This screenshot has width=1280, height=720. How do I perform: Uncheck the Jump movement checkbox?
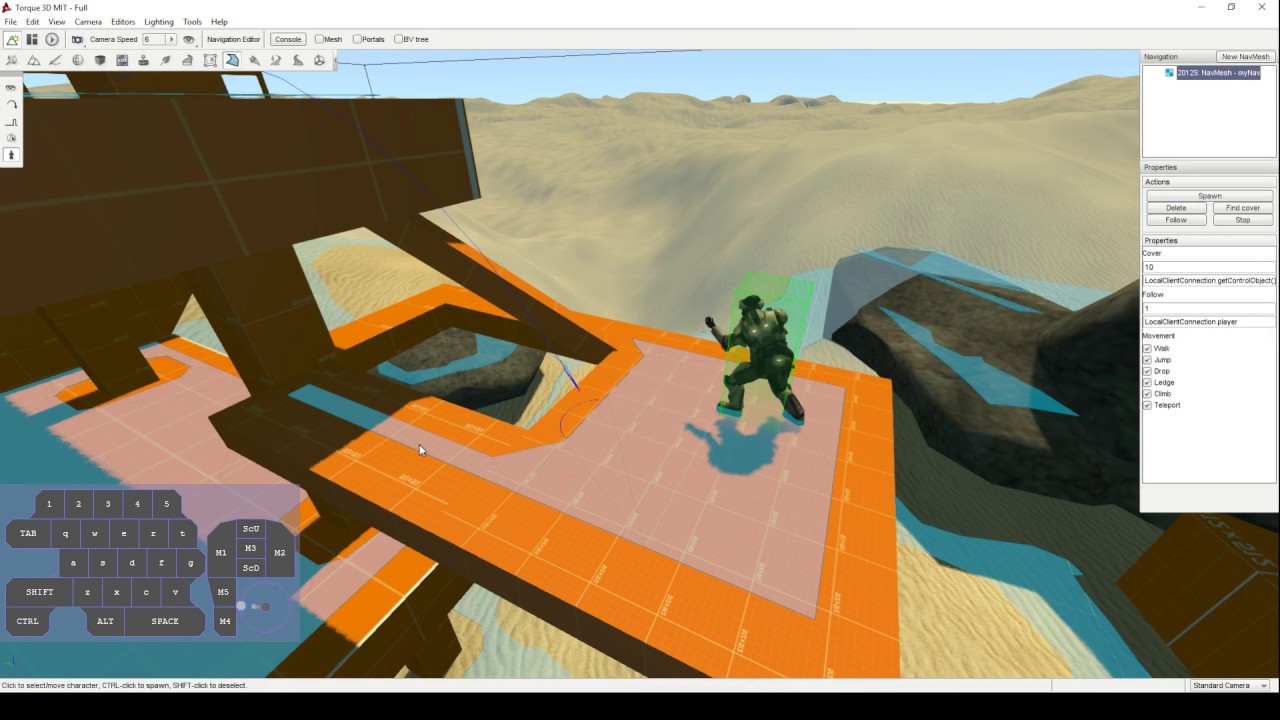(1147, 360)
